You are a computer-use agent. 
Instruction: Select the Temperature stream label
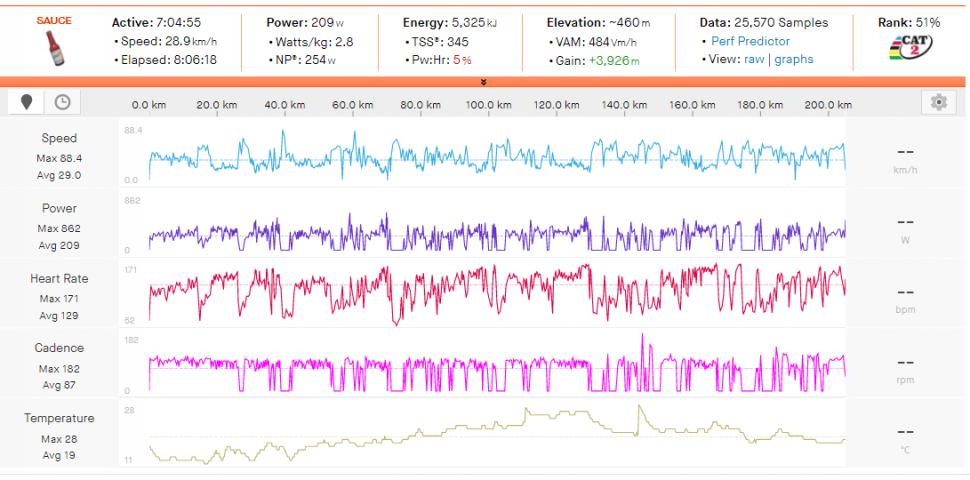coord(59,418)
